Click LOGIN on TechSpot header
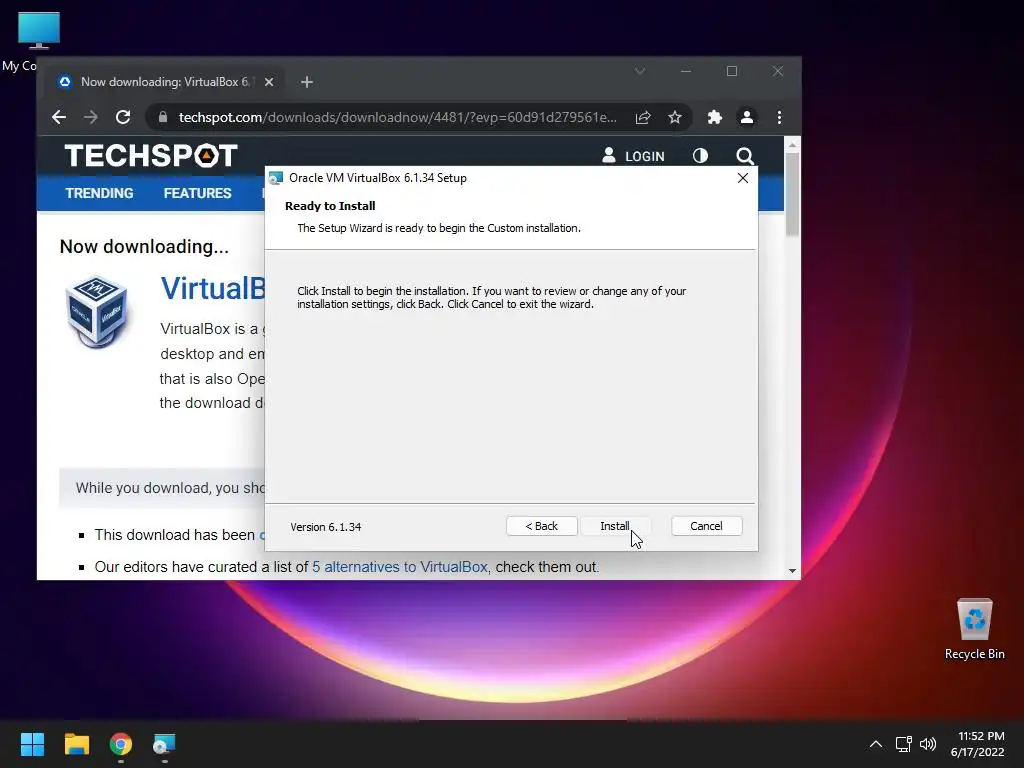 [633, 156]
